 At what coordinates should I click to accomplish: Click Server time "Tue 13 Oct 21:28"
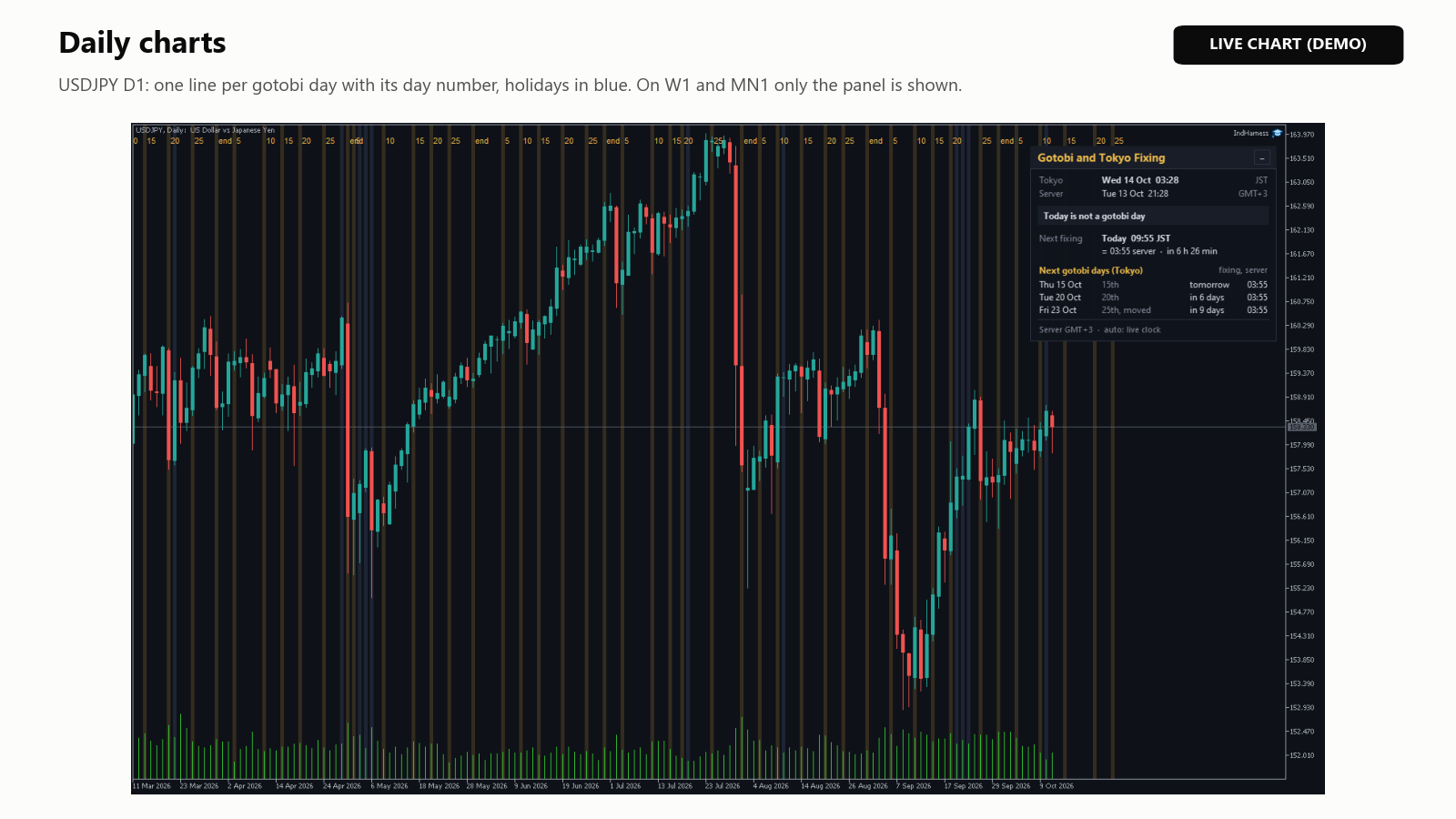(1135, 194)
